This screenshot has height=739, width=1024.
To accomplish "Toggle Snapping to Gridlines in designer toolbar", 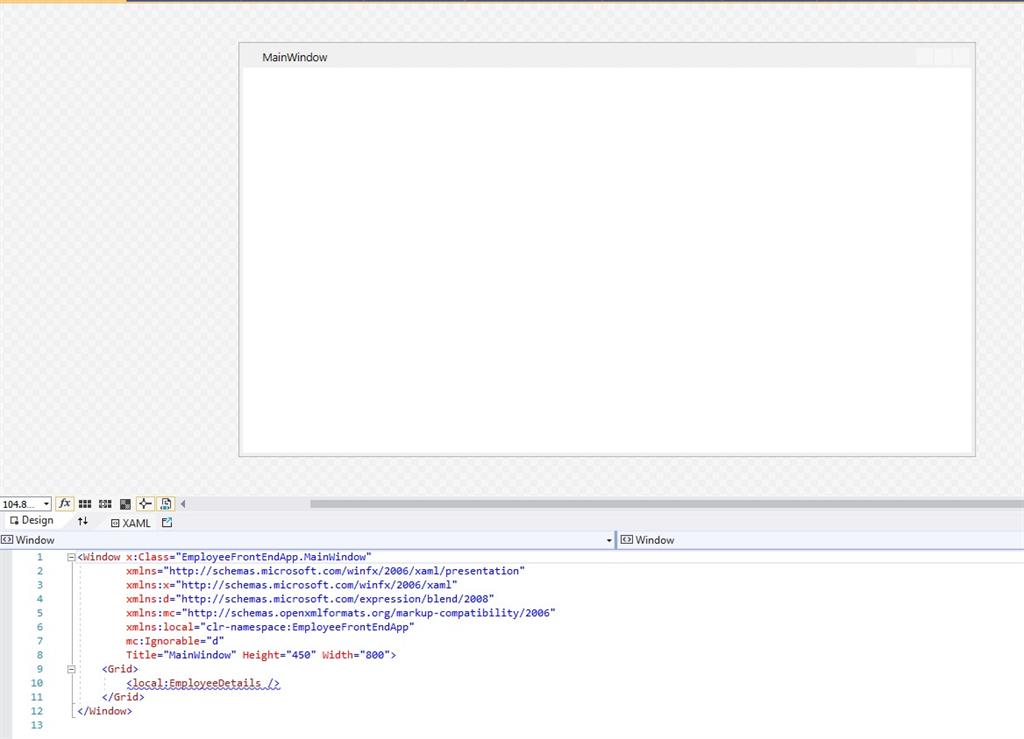I will 103,503.
